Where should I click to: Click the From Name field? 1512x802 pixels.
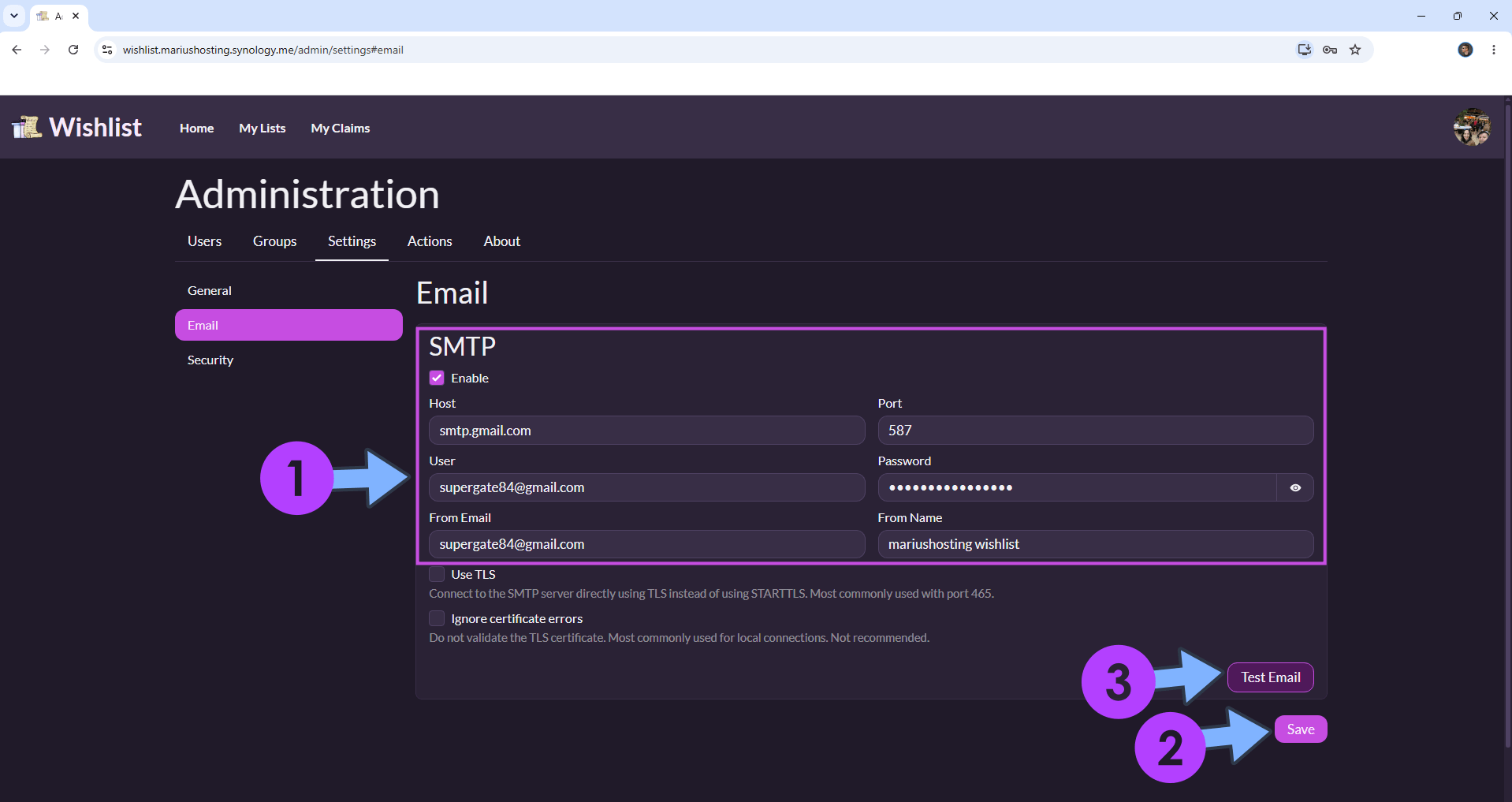(1095, 544)
